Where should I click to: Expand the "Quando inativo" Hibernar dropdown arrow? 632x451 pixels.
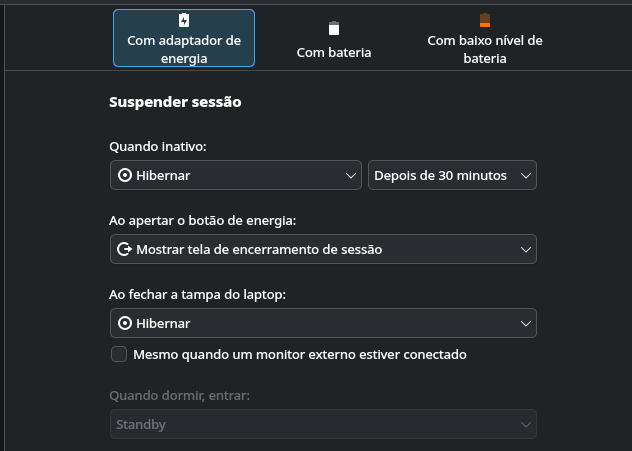click(351, 176)
